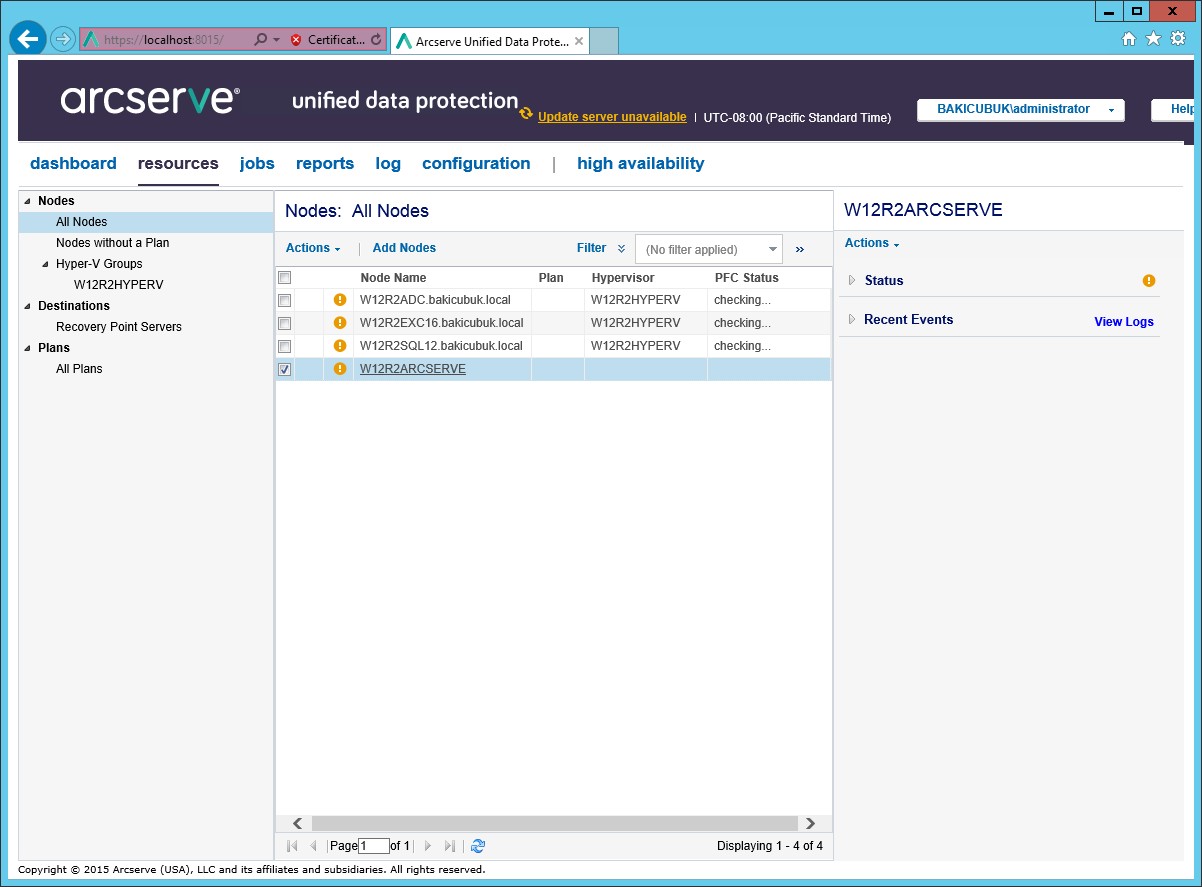Click warning icon for W12R2ARCSERVE row
The height and width of the screenshot is (887, 1202).
(340, 368)
